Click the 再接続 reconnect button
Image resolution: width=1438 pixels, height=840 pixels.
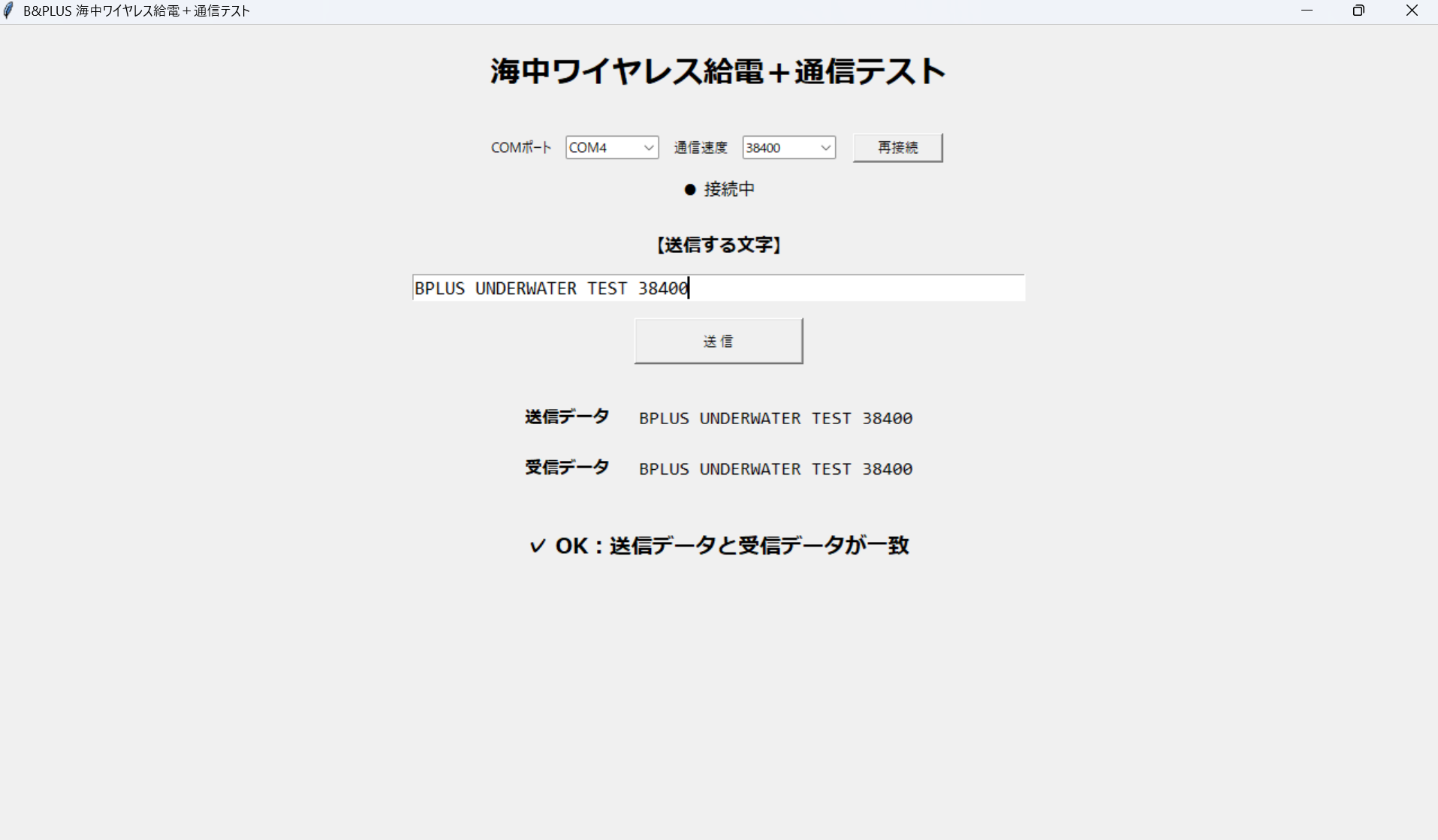click(x=897, y=148)
